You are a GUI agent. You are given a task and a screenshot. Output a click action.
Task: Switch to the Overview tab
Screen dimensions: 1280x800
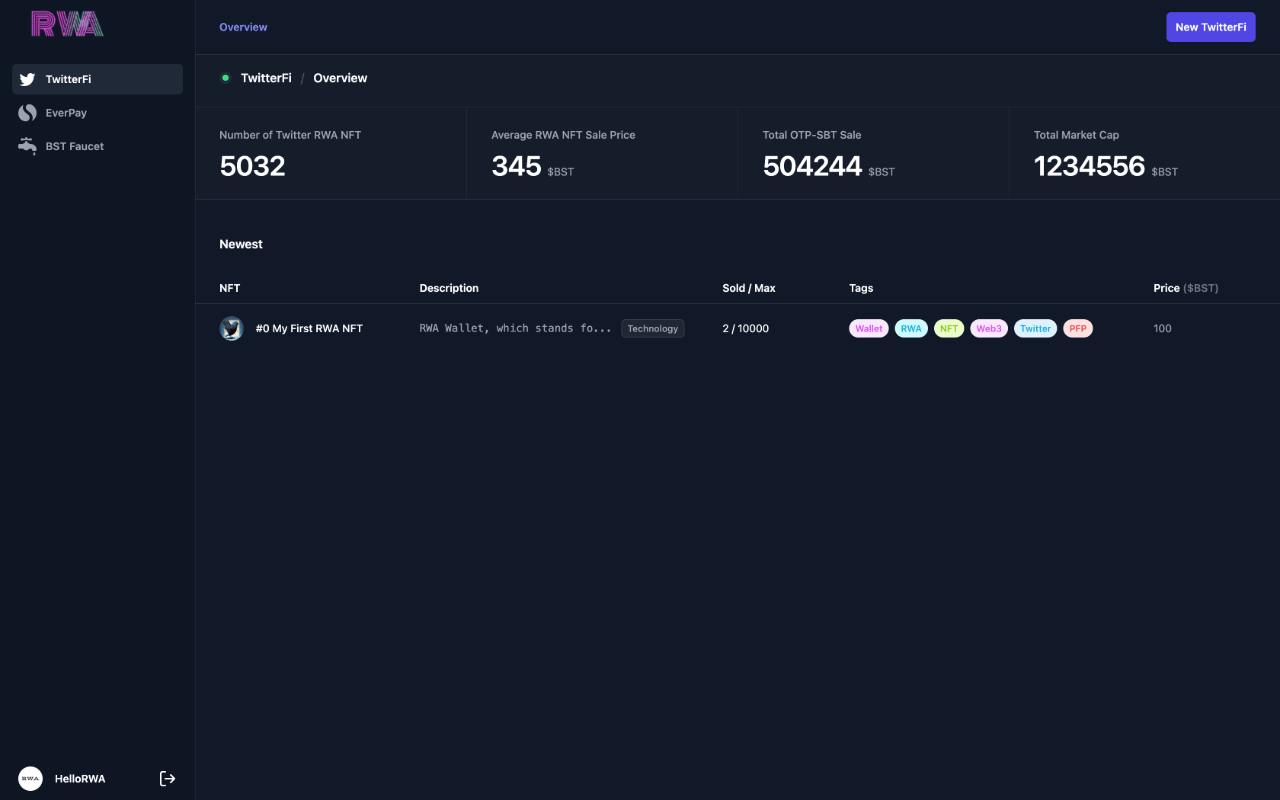tap(243, 27)
